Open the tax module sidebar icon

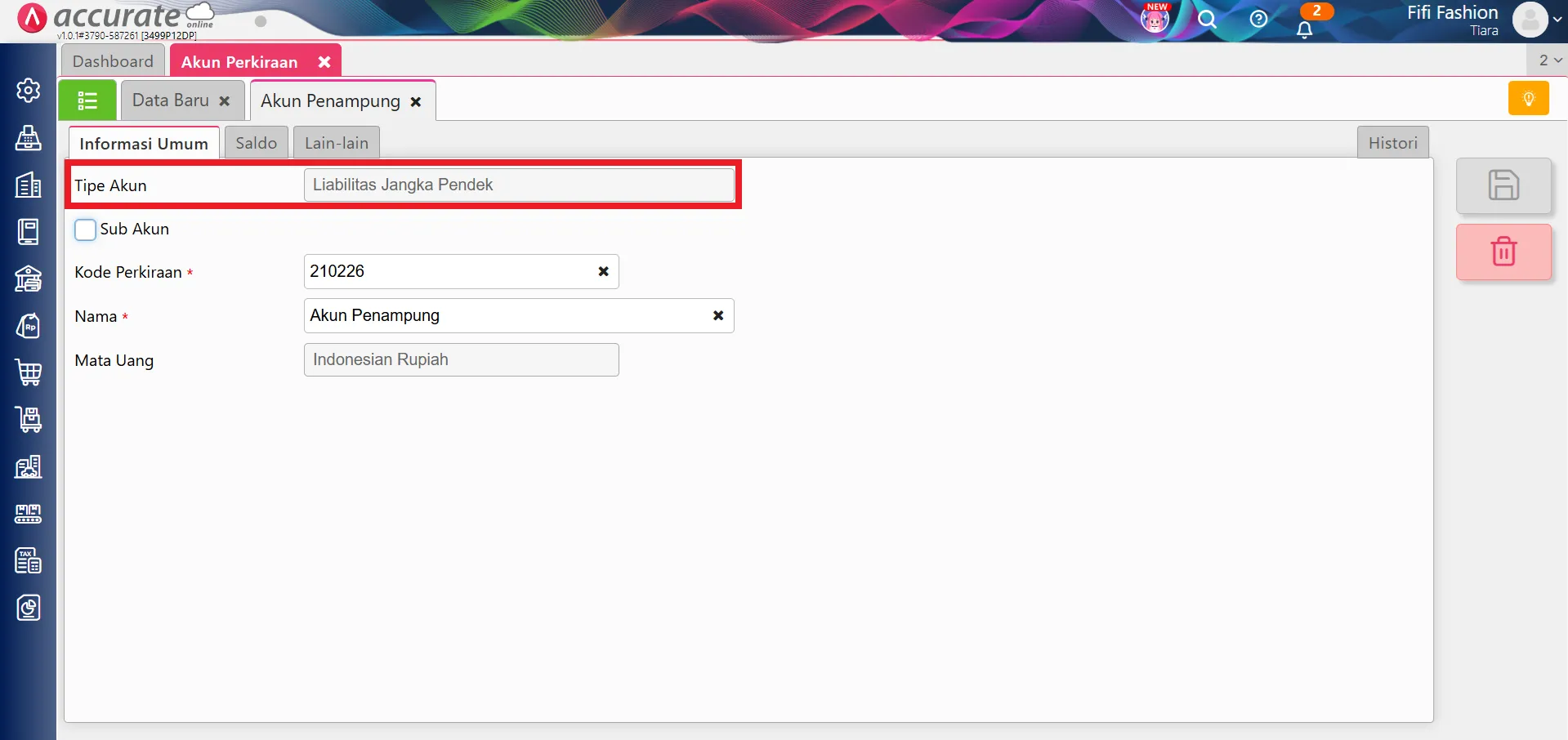pyautogui.click(x=29, y=561)
